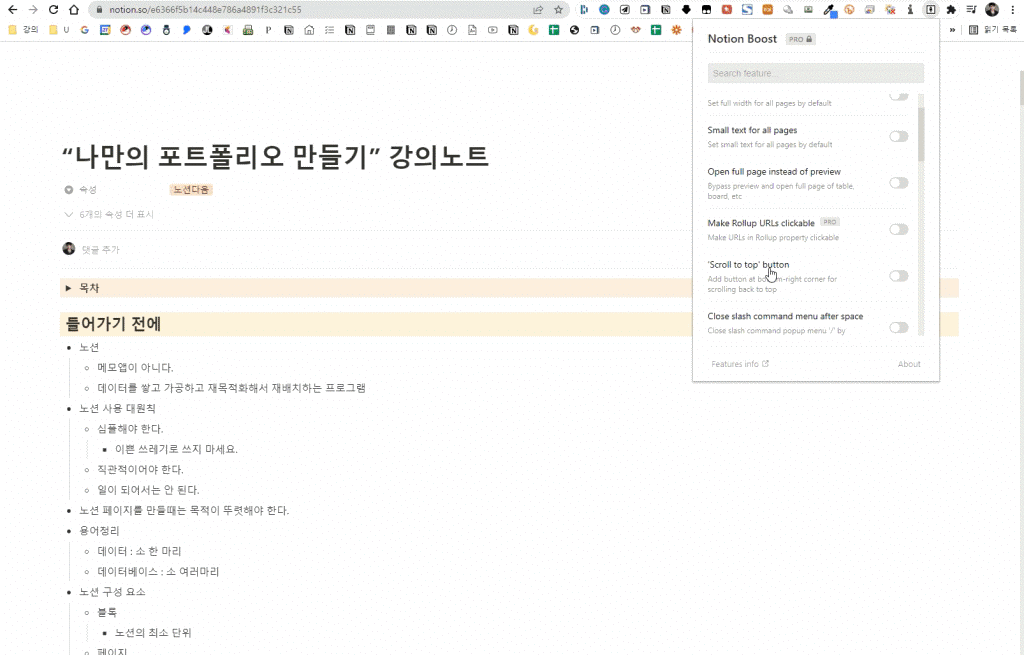Click the 'Notion Boost' popup title

(742, 39)
